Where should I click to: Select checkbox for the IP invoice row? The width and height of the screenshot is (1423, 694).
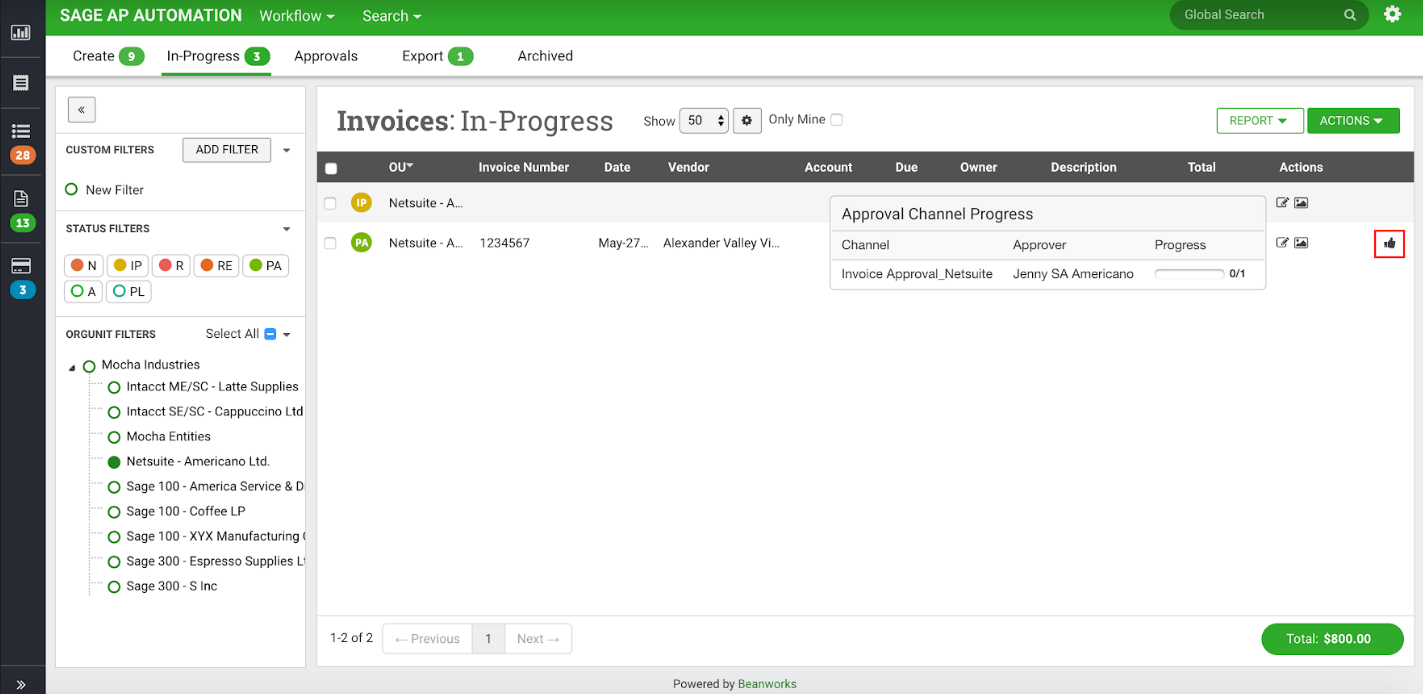point(330,203)
